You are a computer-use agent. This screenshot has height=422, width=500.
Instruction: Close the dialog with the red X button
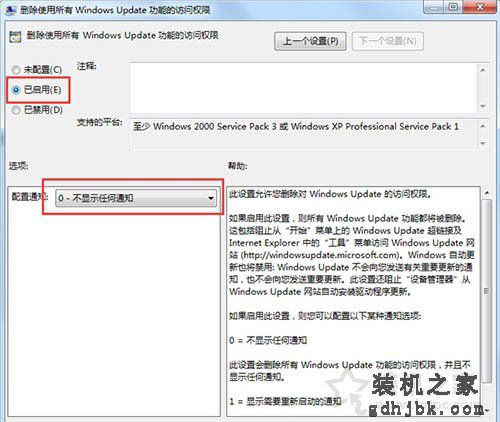(480, 7)
